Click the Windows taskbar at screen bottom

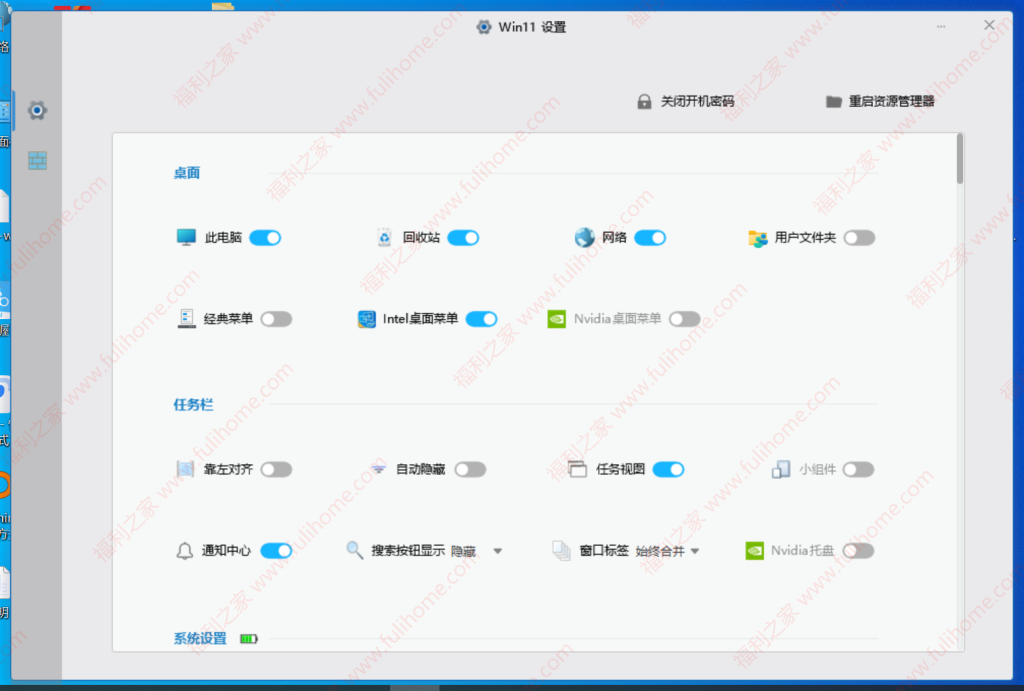click(x=512, y=686)
